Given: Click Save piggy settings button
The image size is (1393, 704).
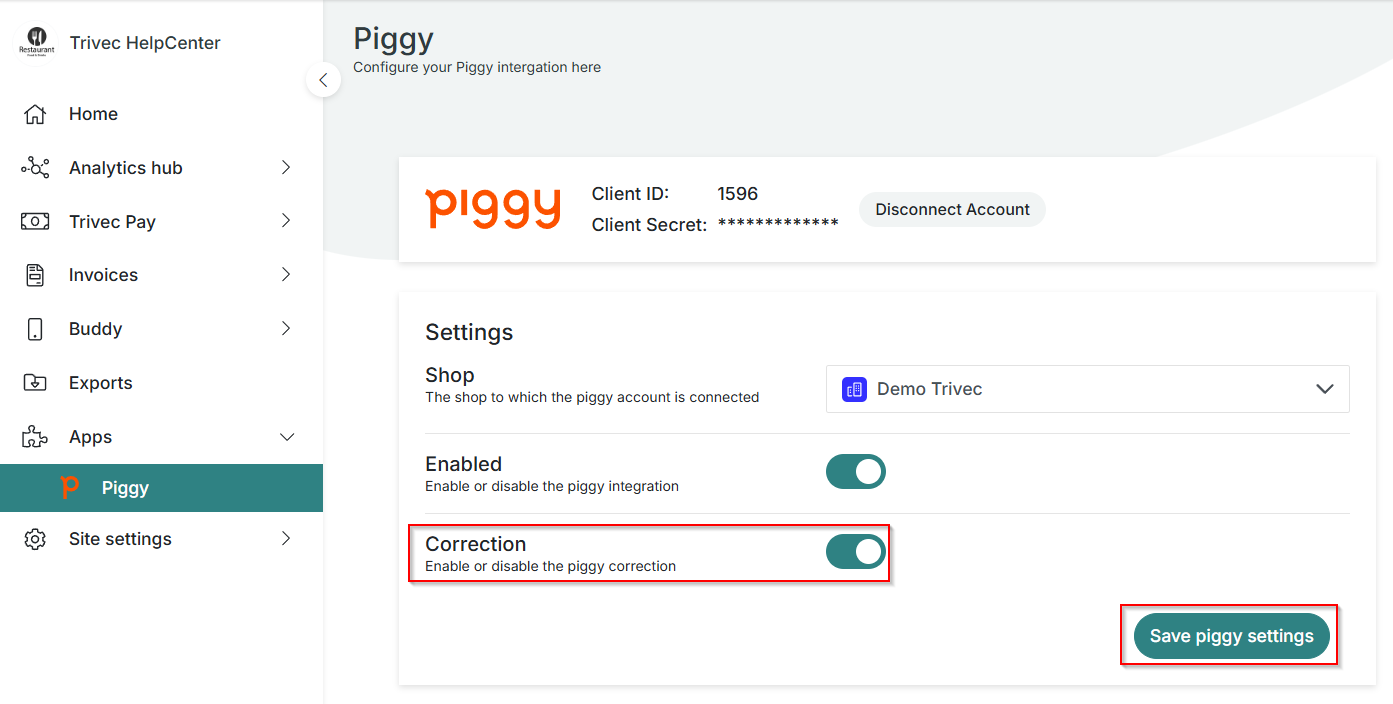Looking at the screenshot, I should (x=1231, y=636).
